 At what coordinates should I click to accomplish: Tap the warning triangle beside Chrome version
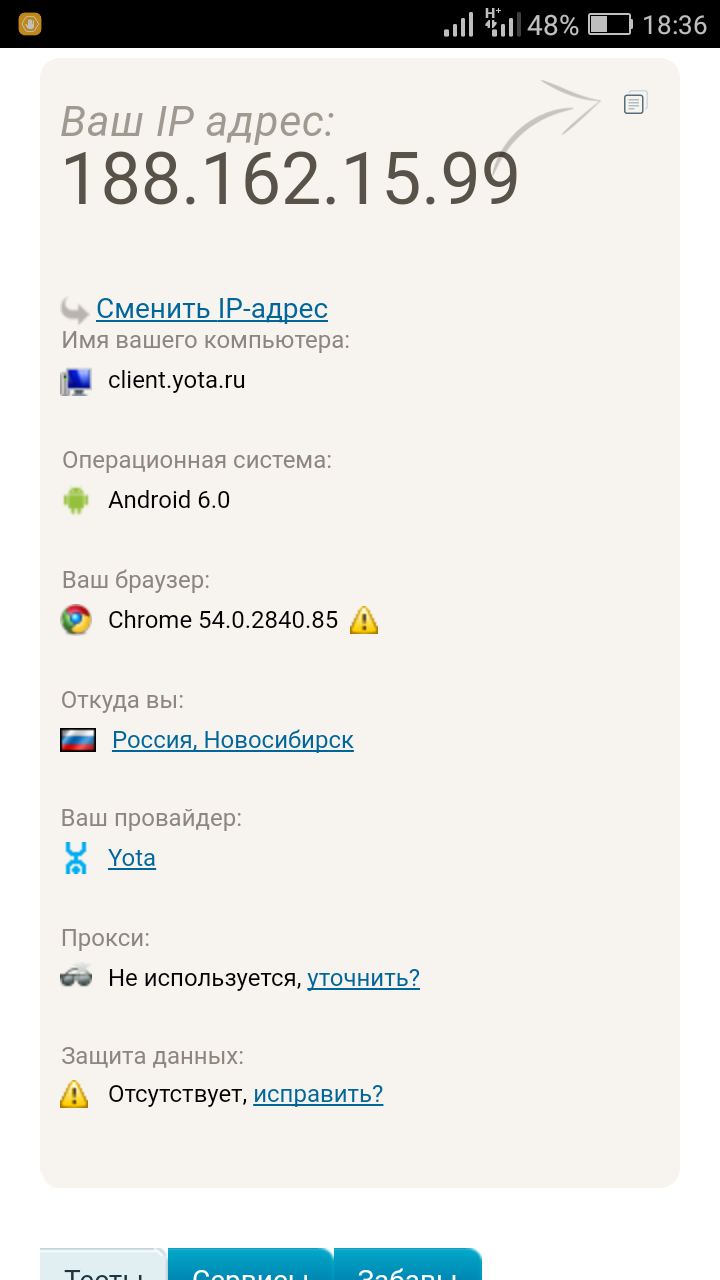364,621
